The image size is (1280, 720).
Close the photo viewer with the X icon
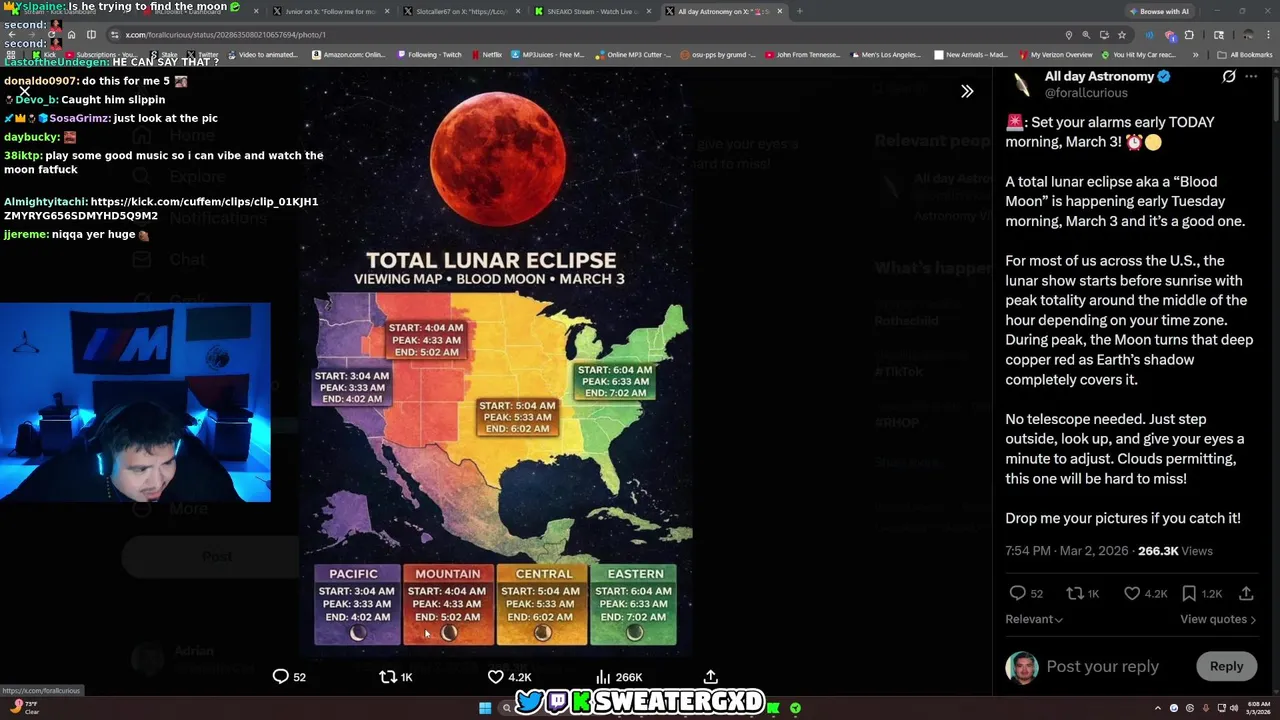(24, 91)
